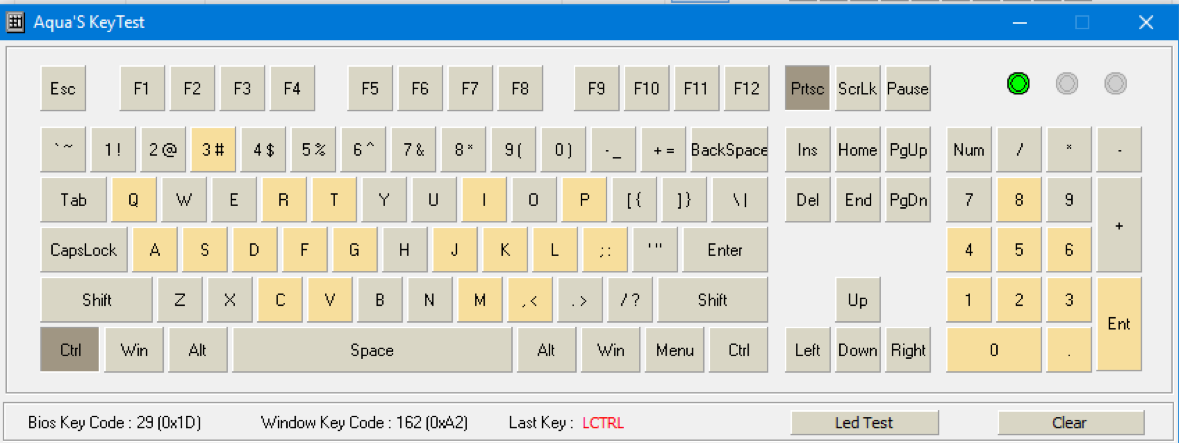This screenshot has width=1179, height=443.
Task: Click the Esc key button
Action: (x=63, y=88)
